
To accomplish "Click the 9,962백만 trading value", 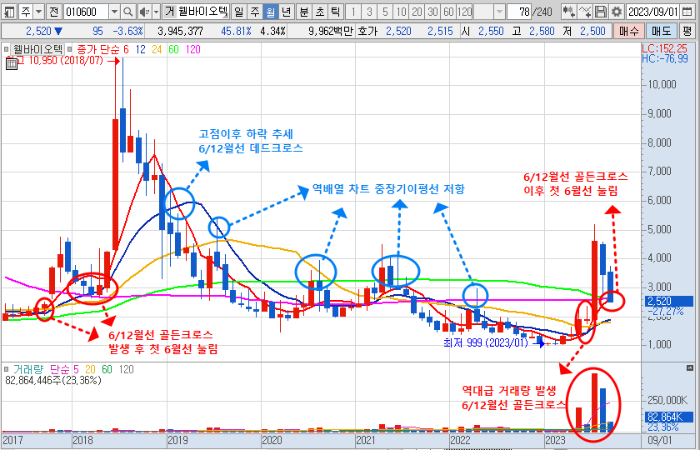I will point(330,31).
